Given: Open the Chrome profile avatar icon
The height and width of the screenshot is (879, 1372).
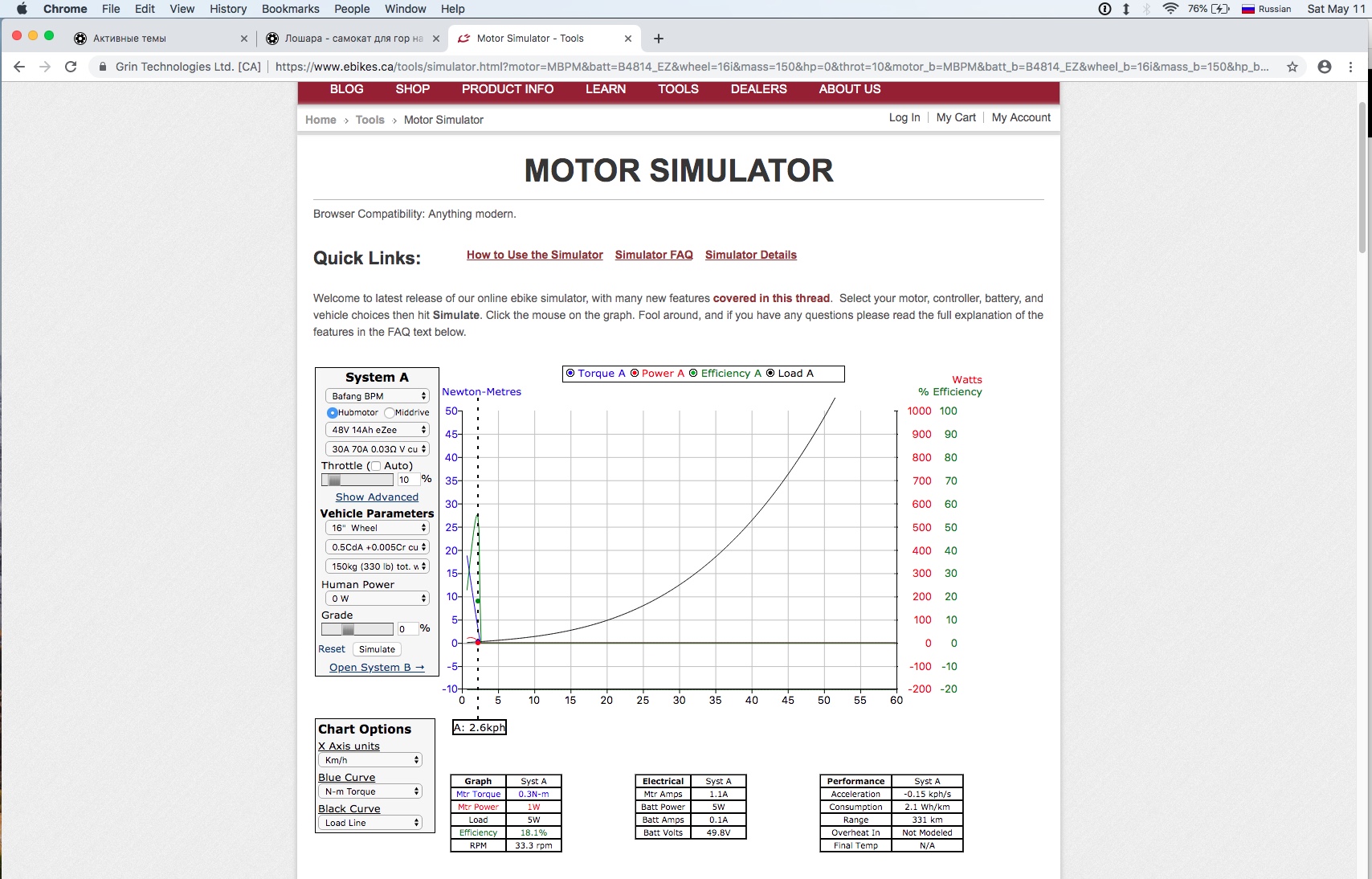Looking at the screenshot, I should [x=1325, y=67].
